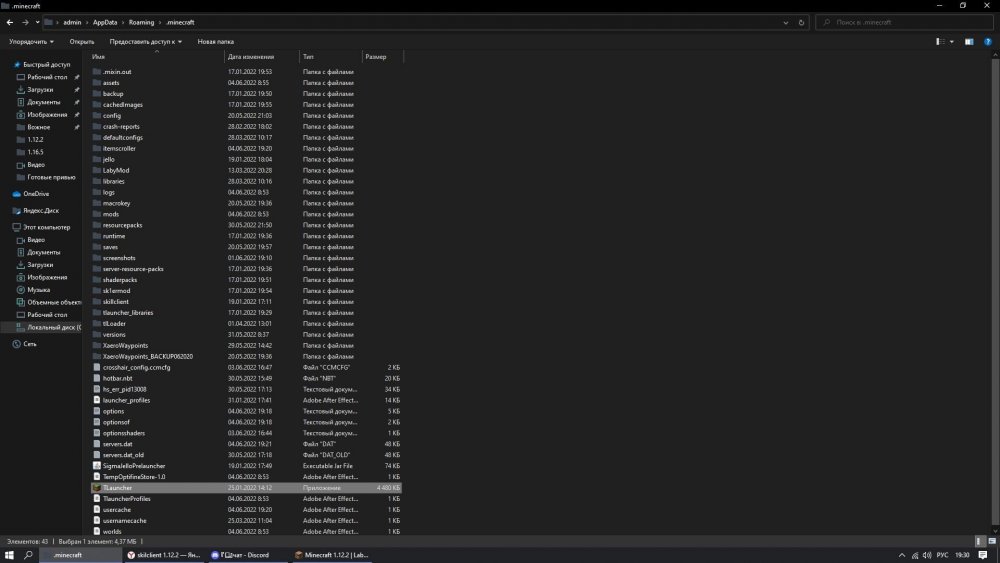Go back with the Back arrow

coord(10,22)
